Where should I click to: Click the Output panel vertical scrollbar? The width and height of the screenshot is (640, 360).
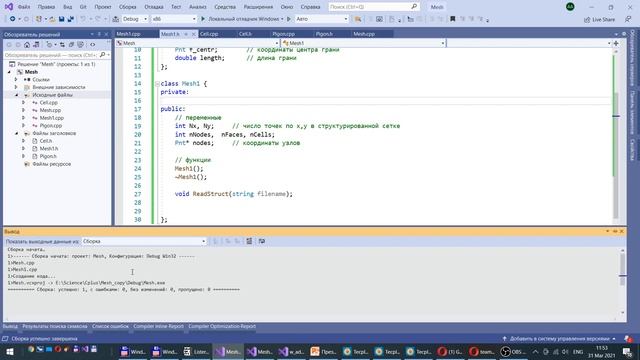click(622, 282)
